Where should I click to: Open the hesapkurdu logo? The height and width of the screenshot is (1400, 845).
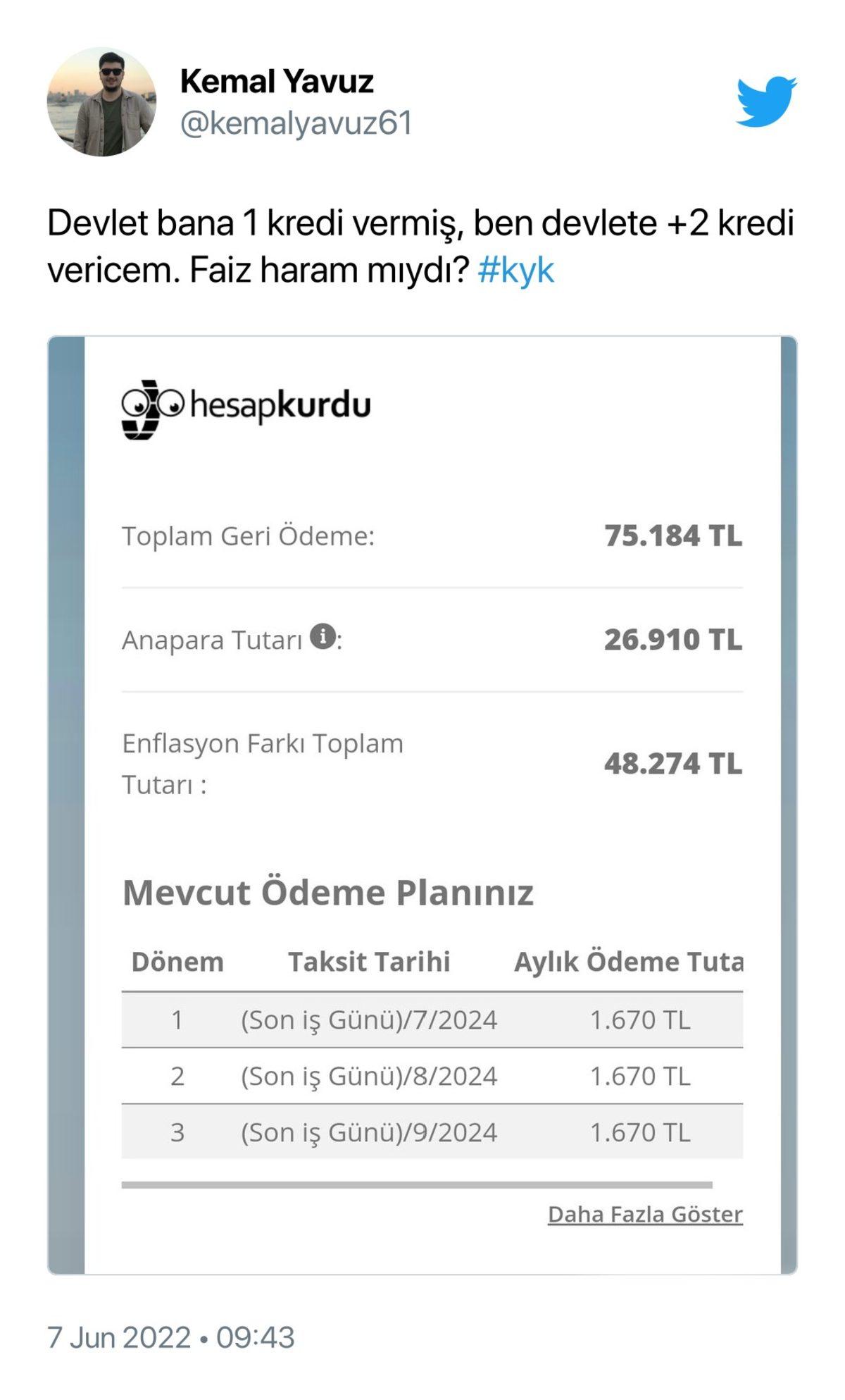click(x=248, y=403)
